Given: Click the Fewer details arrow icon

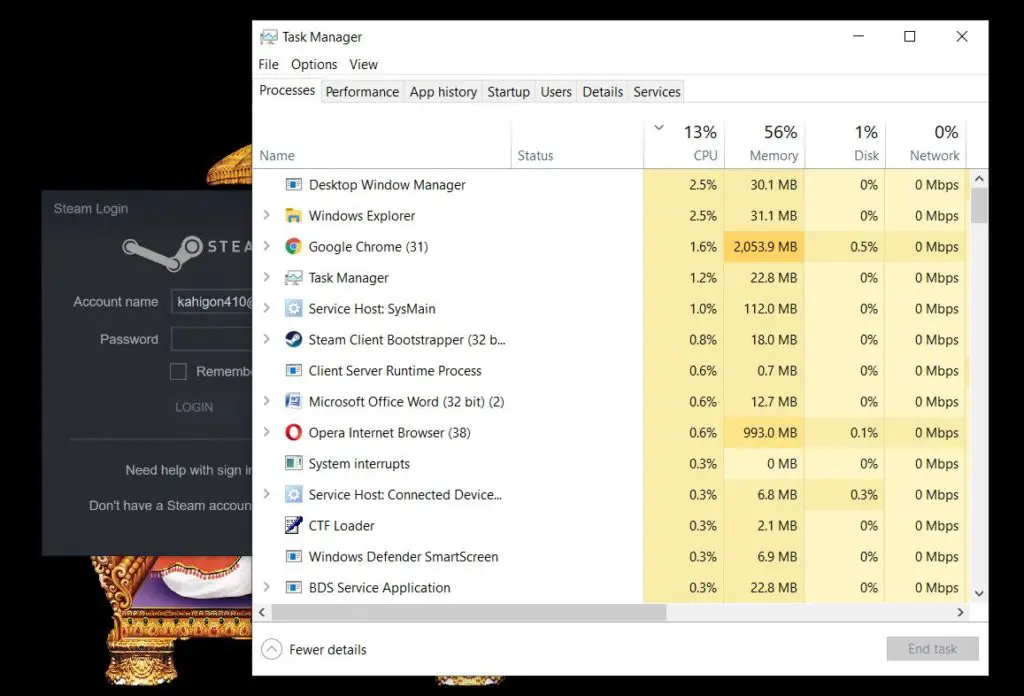Looking at the screenshot, I should click(x=272, y=649).
